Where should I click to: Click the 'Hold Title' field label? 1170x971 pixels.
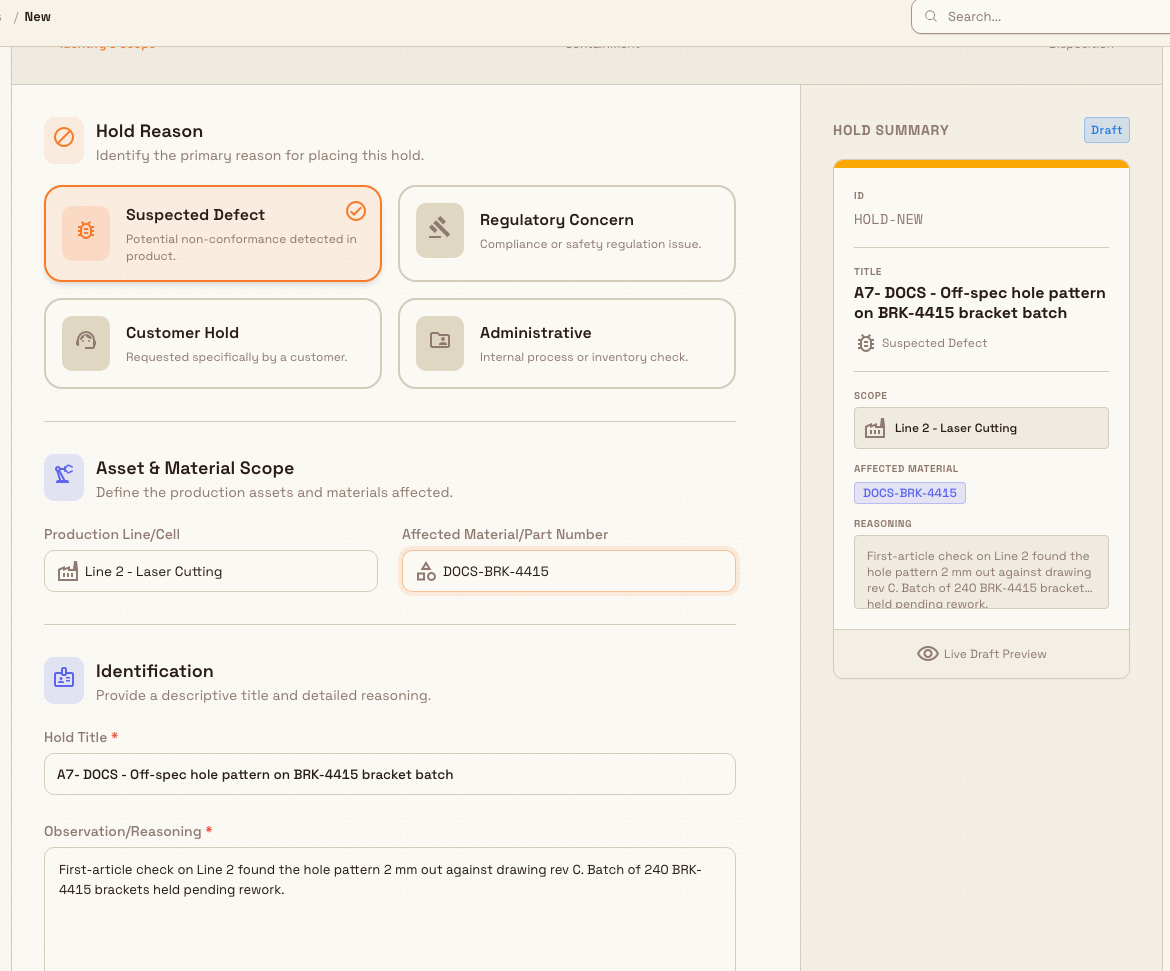[75, 737]
